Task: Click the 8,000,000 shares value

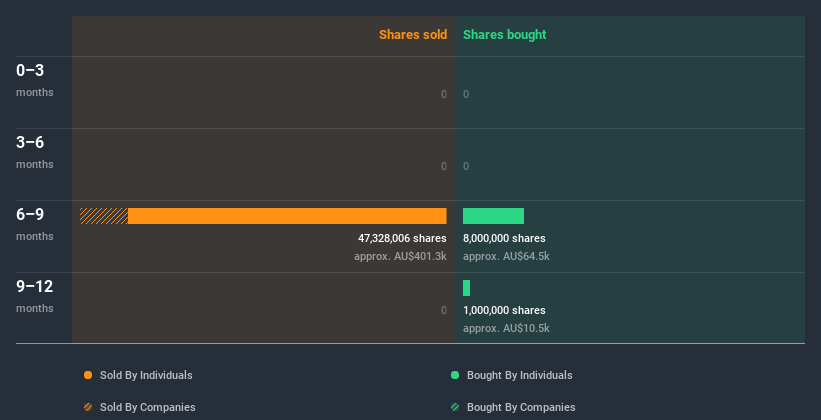Action: tap(504, 238)
